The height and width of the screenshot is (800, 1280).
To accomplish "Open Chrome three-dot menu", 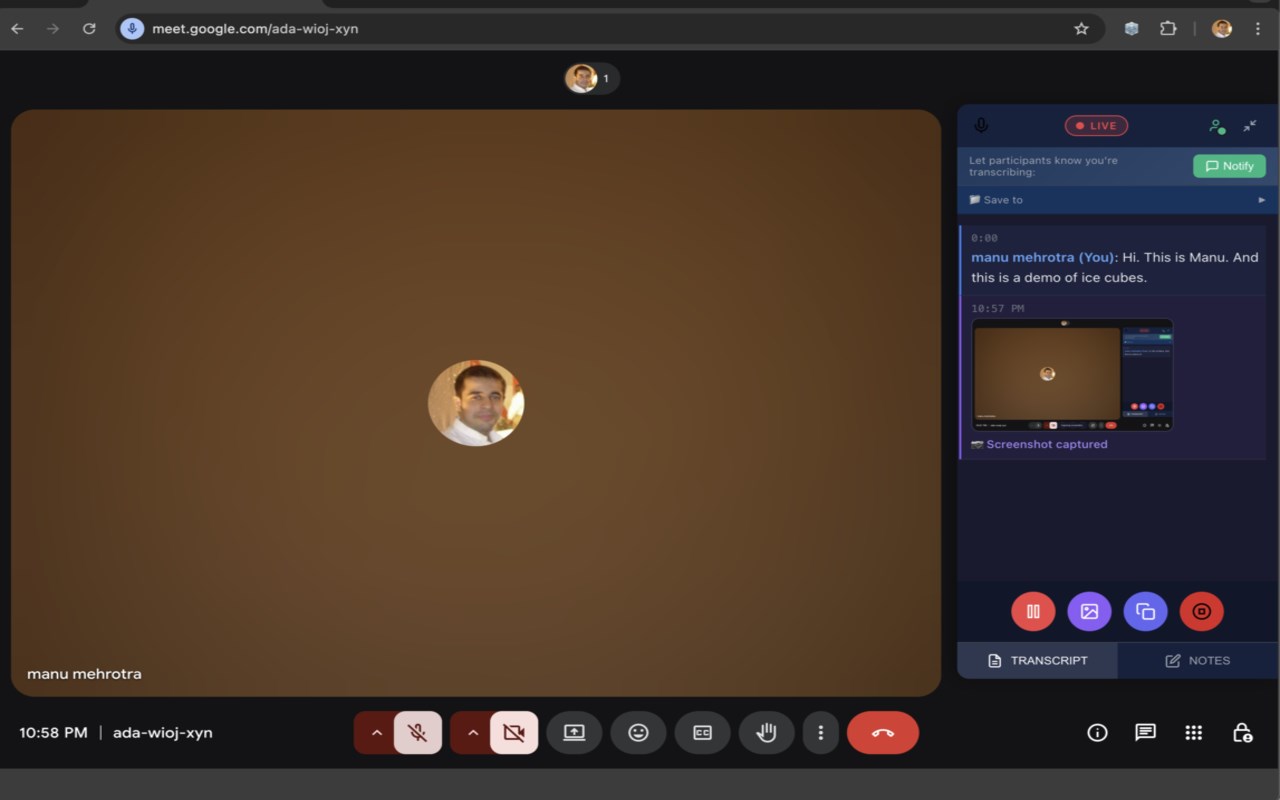I will (x=1258, y=29).
